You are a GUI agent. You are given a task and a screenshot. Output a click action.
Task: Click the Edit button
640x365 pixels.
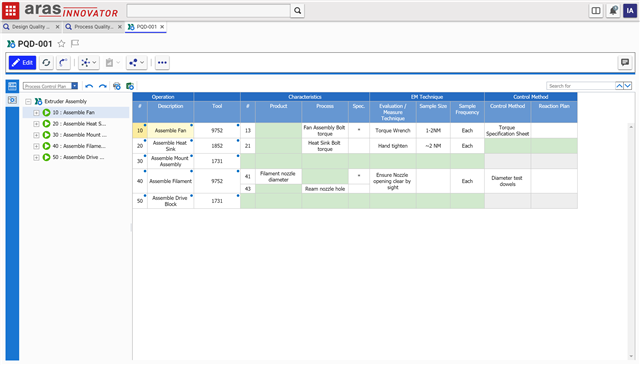coord(22,62)
